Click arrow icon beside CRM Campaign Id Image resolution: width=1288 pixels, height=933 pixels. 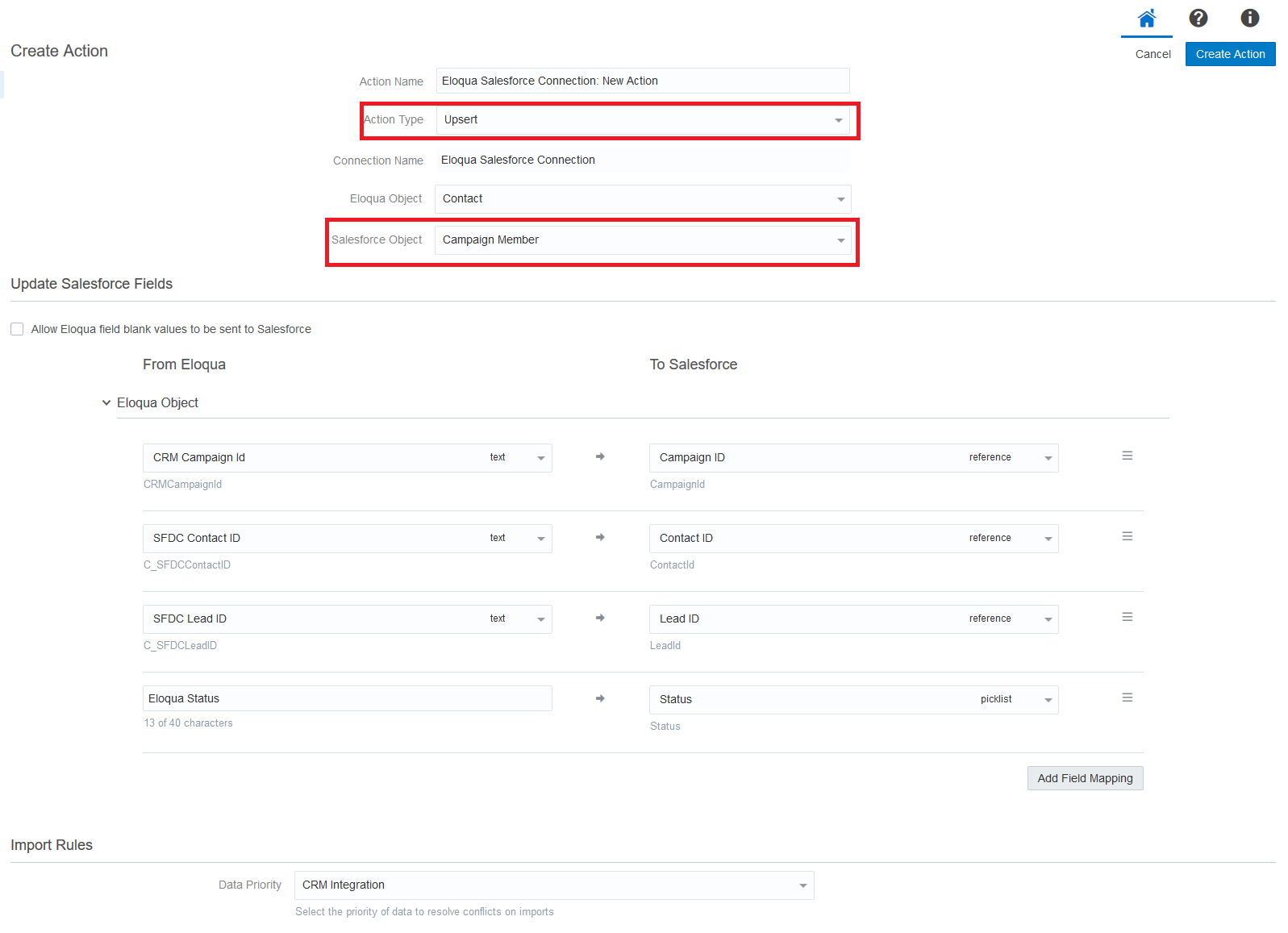[x=600, y=457]
